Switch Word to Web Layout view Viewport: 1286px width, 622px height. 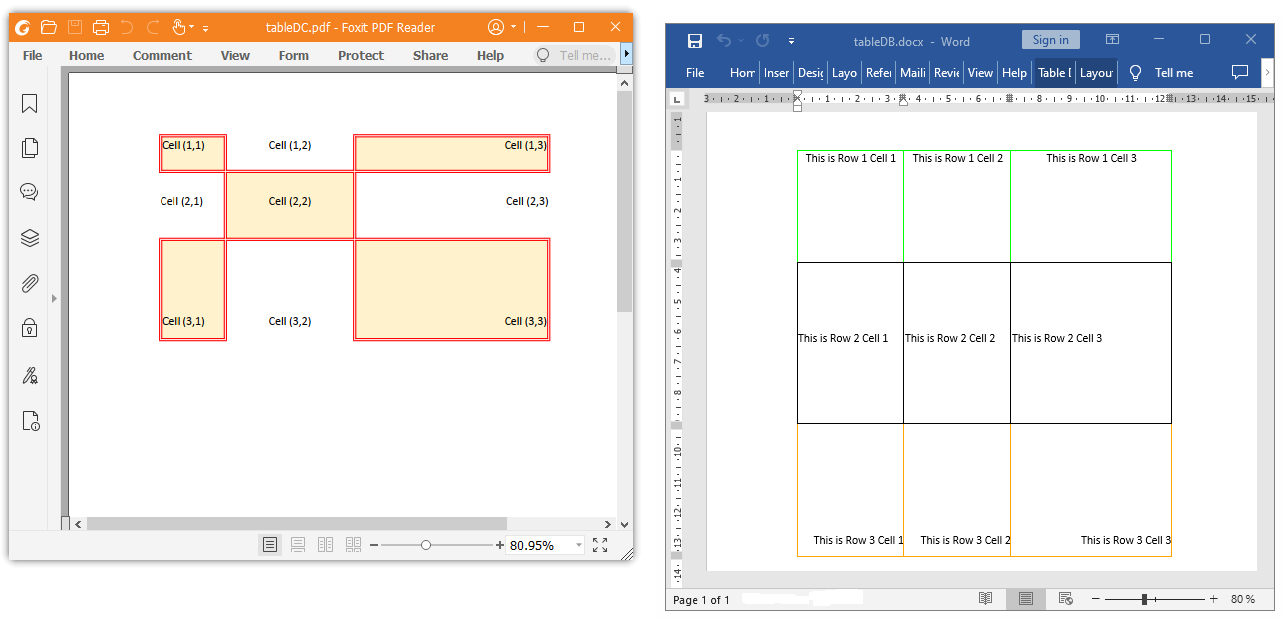pyautogui.click(x=1065, y=598)
